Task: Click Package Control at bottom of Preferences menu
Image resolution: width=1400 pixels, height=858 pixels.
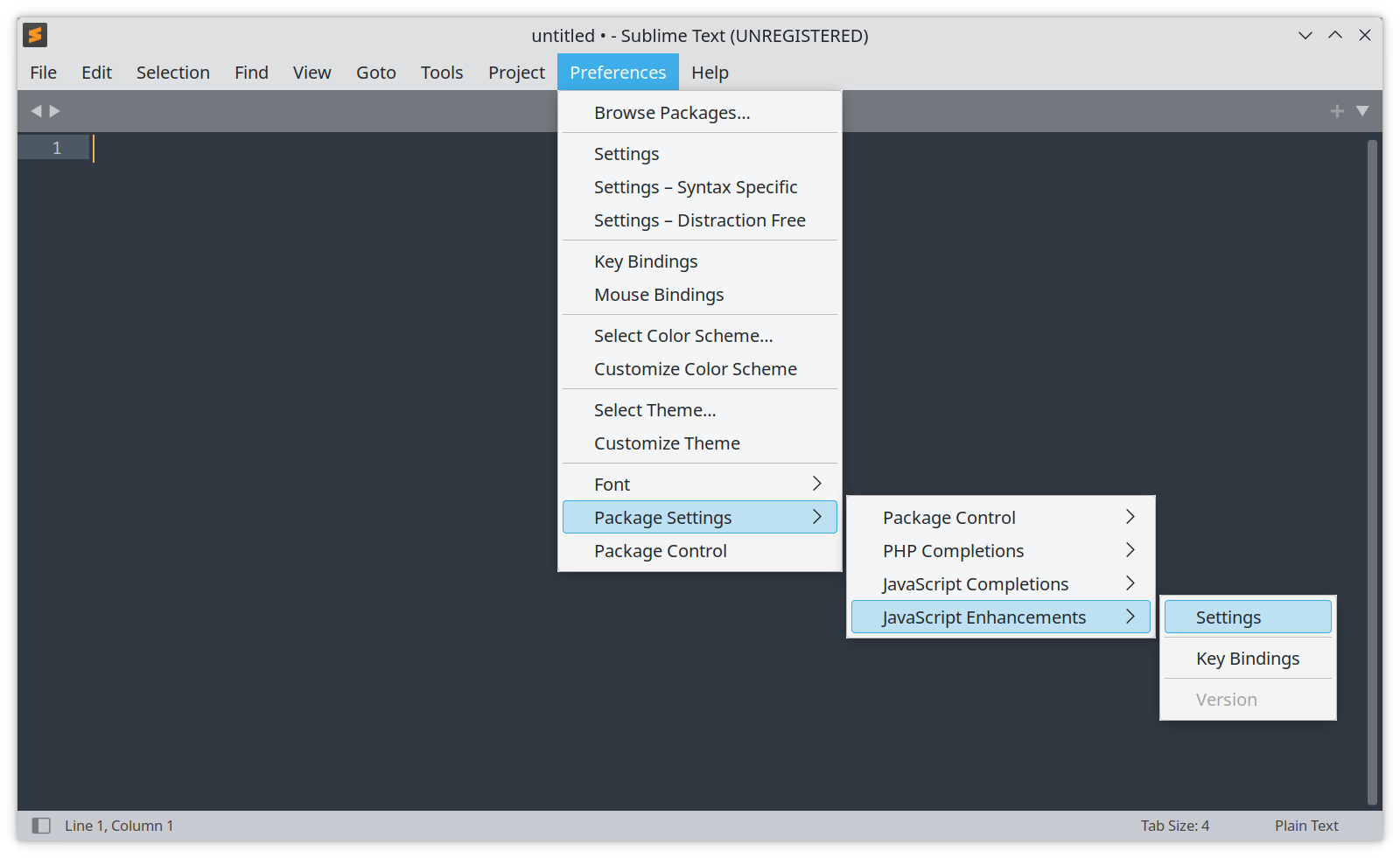Action: pyautogui.click(x=700, y=551)
